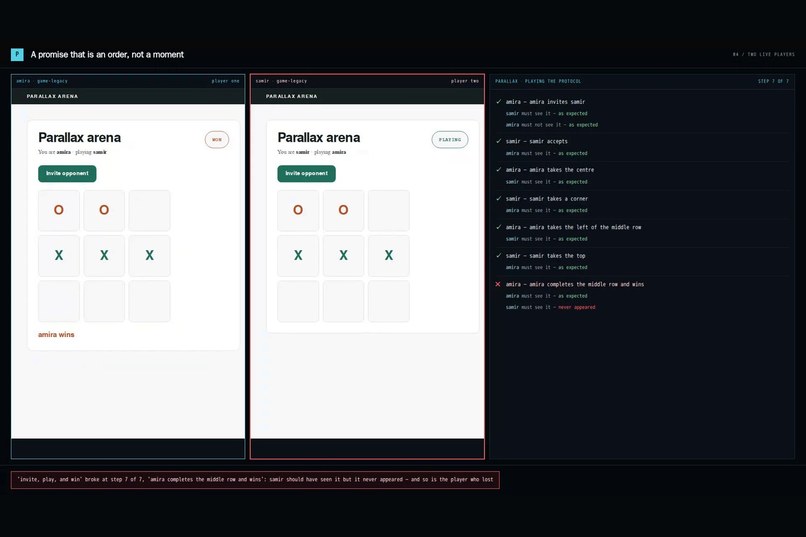Viewport: 806px width, 537px height.
Task: Click top-left O cell in samir's board
Action: click(x=298, y=210)
